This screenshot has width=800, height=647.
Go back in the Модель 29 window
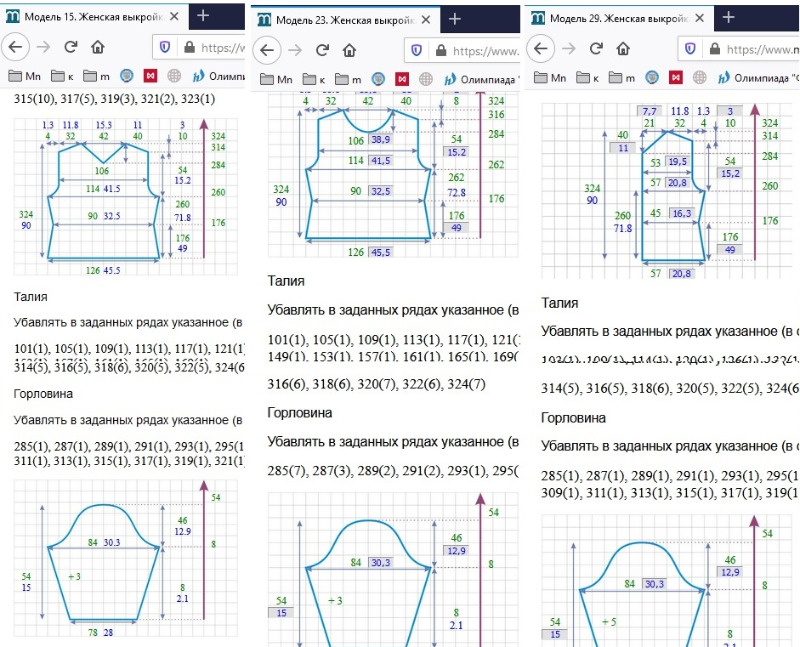coord(541,48)
